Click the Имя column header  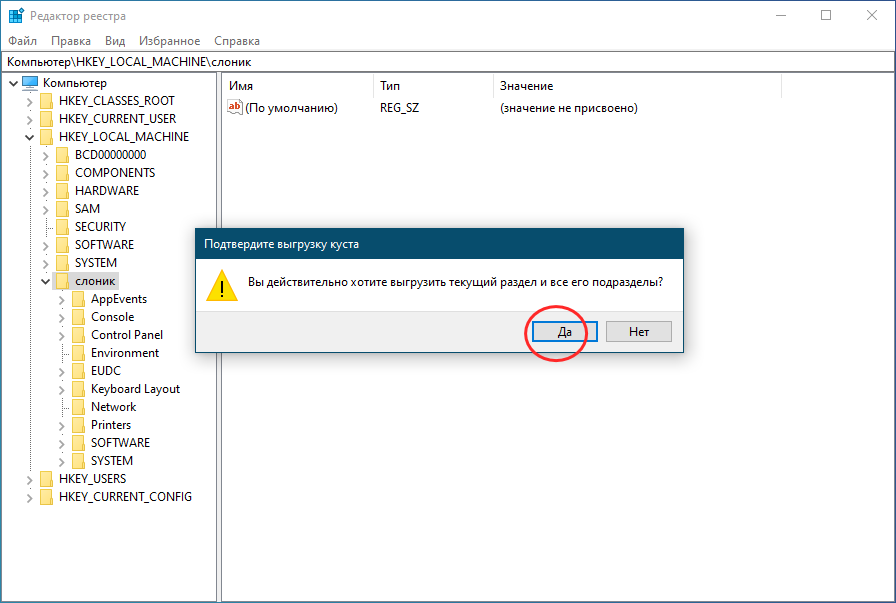pyautogui.click(x=298, y=86)
